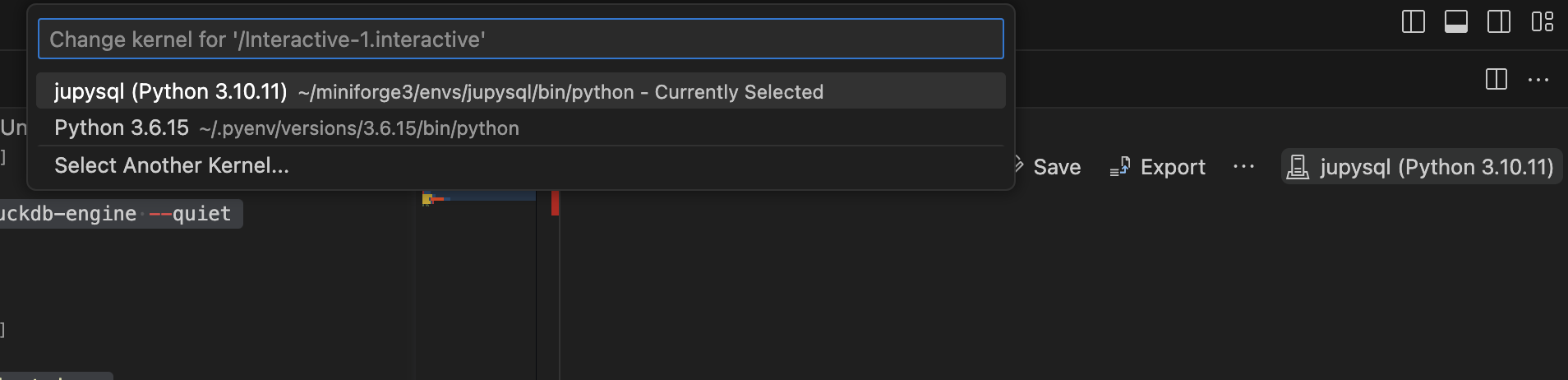The width and height of the screenshot is (1568, 380).
Task: Click the miniforge3 jupysql python path text
Action: [466, 92]
